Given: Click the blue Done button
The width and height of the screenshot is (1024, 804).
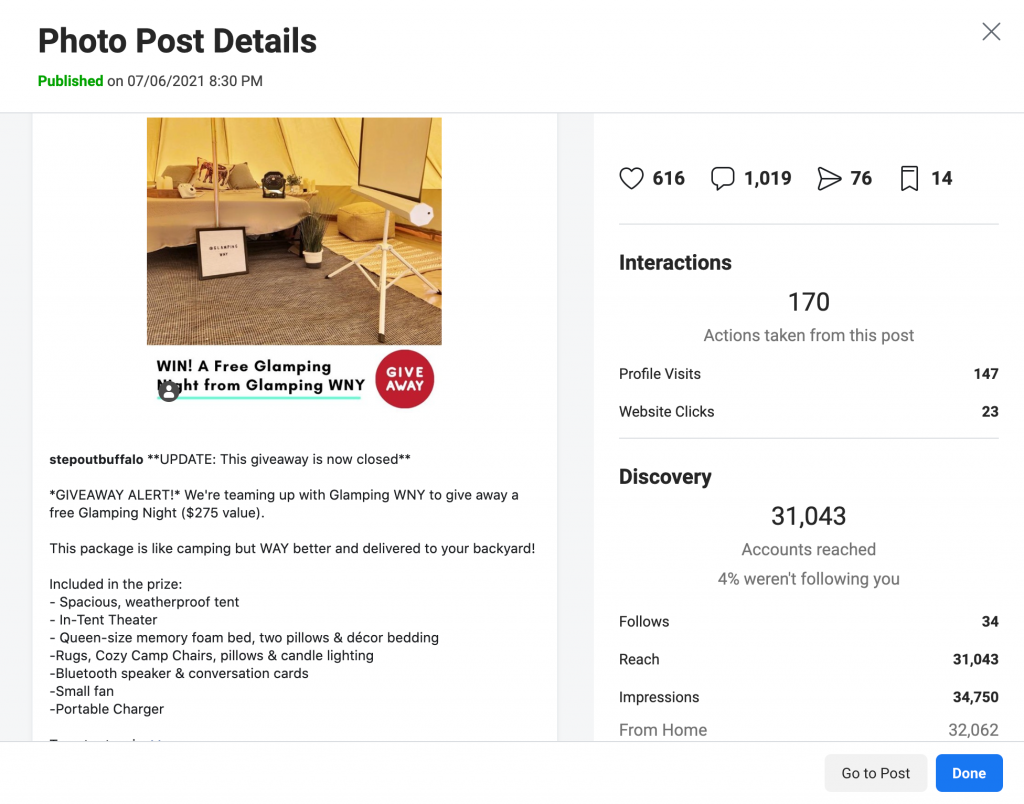Looking at the screenshot, I should [x=968, y=773].
